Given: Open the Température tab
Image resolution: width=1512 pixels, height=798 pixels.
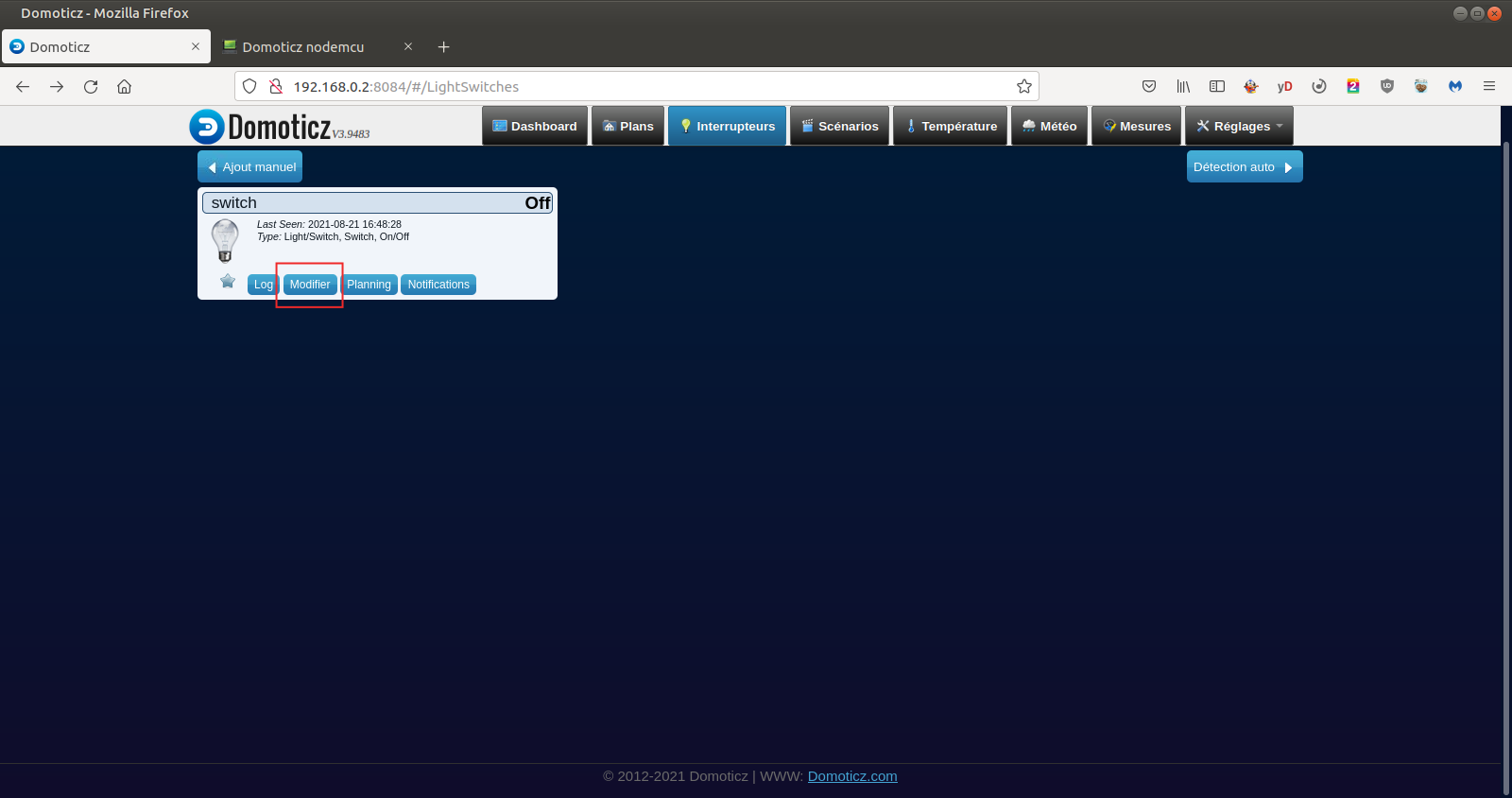Looking at the screenshot, I should [x=951, y=127].
